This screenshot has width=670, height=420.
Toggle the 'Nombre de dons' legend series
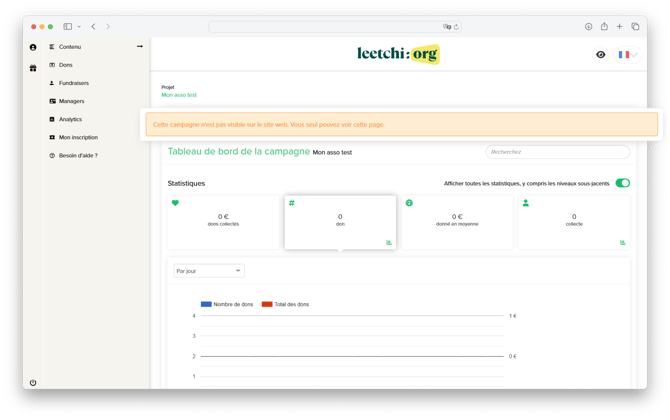pyautogui.click(x=227, y=303)
